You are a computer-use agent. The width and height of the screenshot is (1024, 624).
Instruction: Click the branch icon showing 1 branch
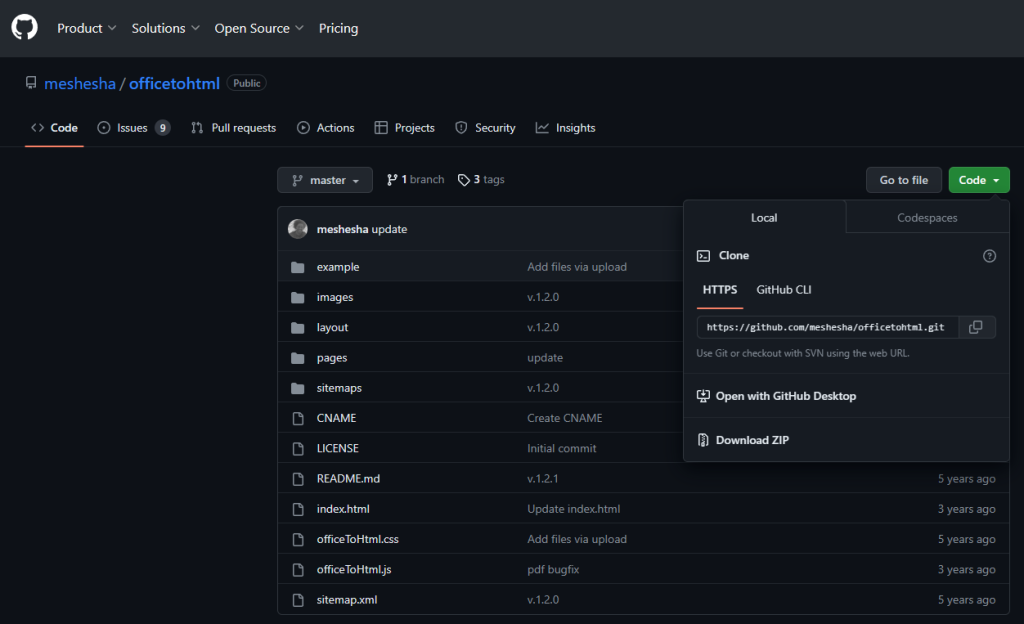(392, 180)
